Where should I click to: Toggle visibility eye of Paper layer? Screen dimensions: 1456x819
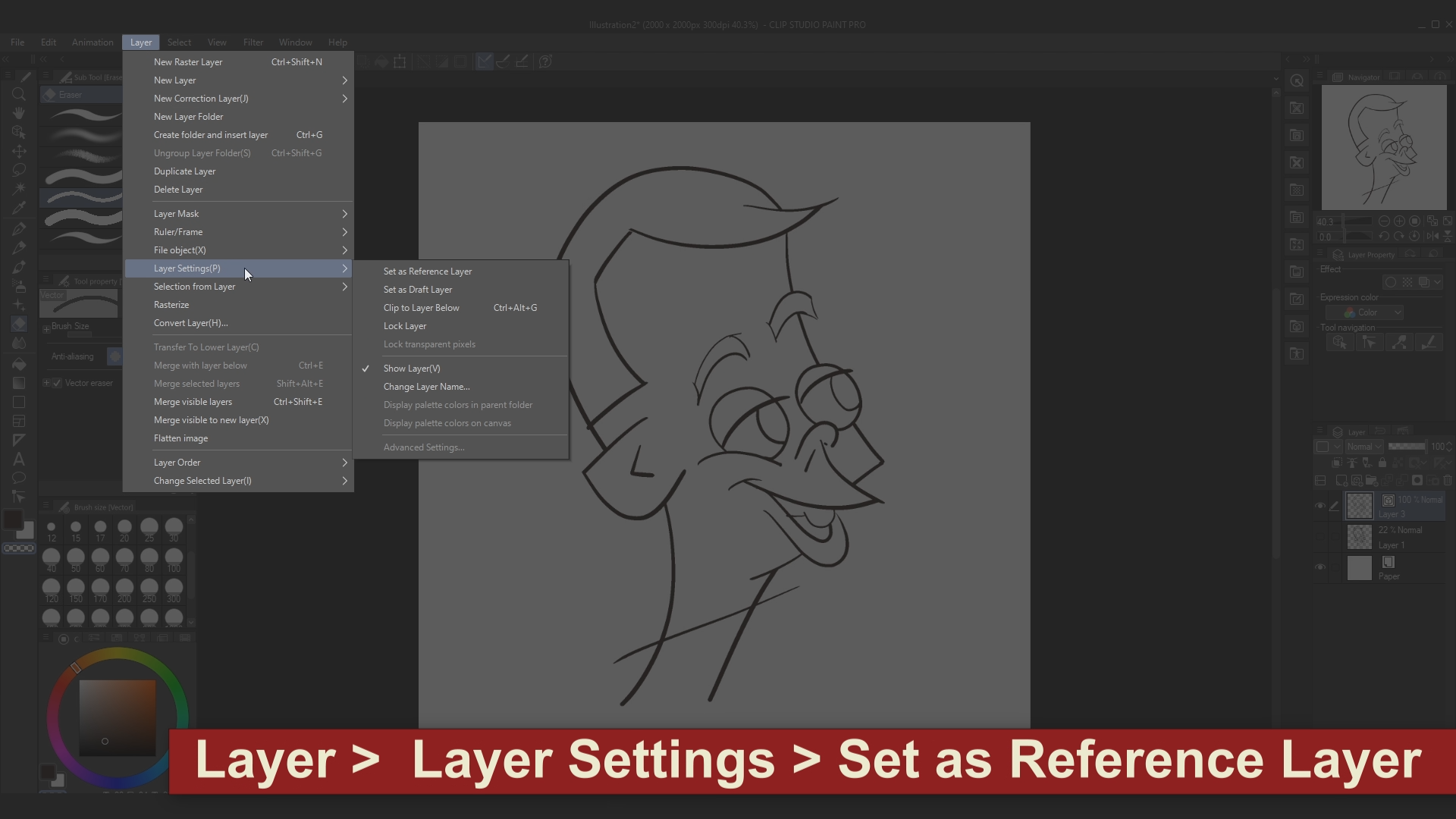(1320, 567)
